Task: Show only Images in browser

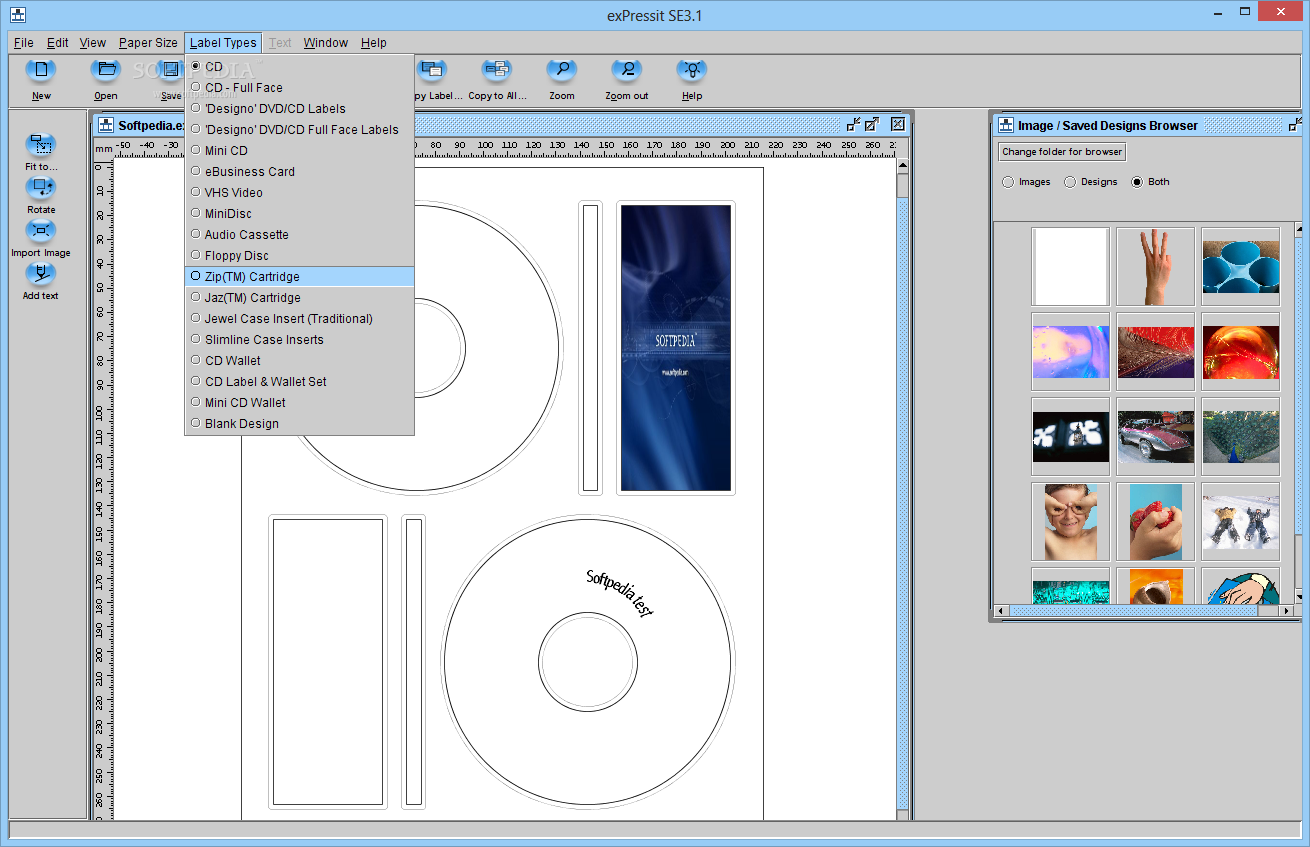Action: click(x=1009, y=182)
